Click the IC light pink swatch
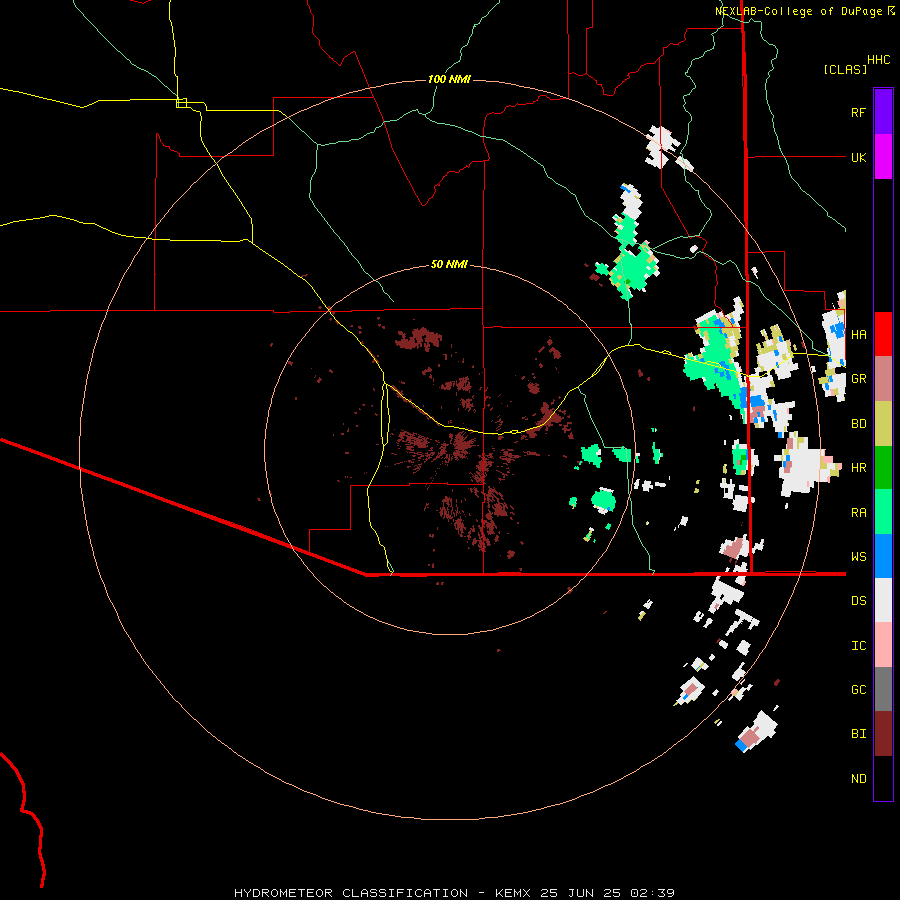Viewport: 900px width, 900px height. pyautogui.click(x=883, y=645)
